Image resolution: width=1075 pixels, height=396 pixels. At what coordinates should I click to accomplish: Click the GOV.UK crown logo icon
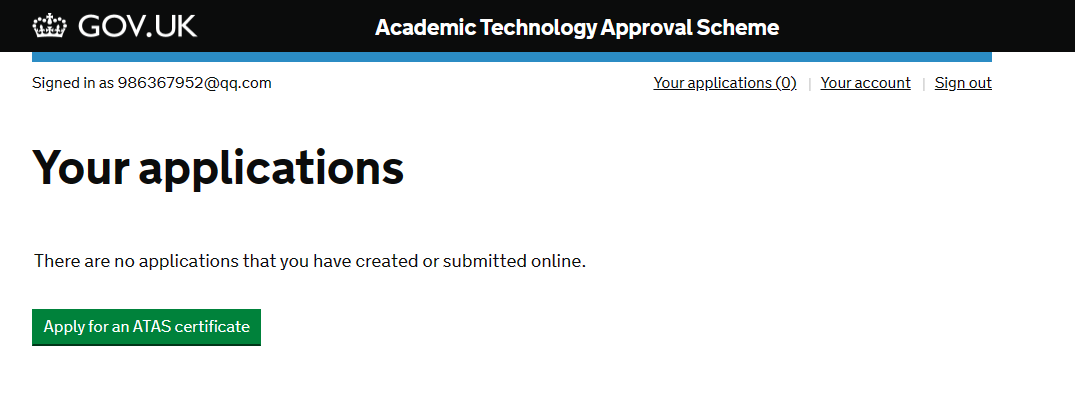[x=49, y=27]
